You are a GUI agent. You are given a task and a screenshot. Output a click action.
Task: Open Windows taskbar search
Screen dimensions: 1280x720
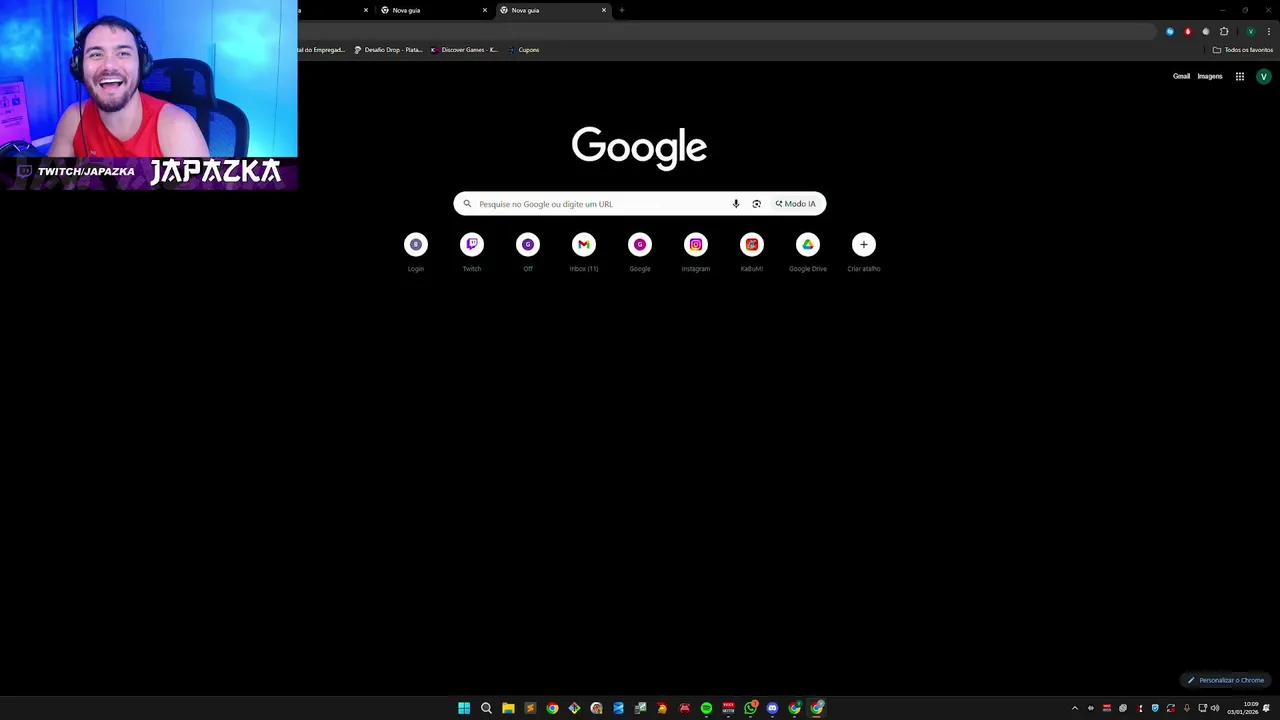point(486,708)
